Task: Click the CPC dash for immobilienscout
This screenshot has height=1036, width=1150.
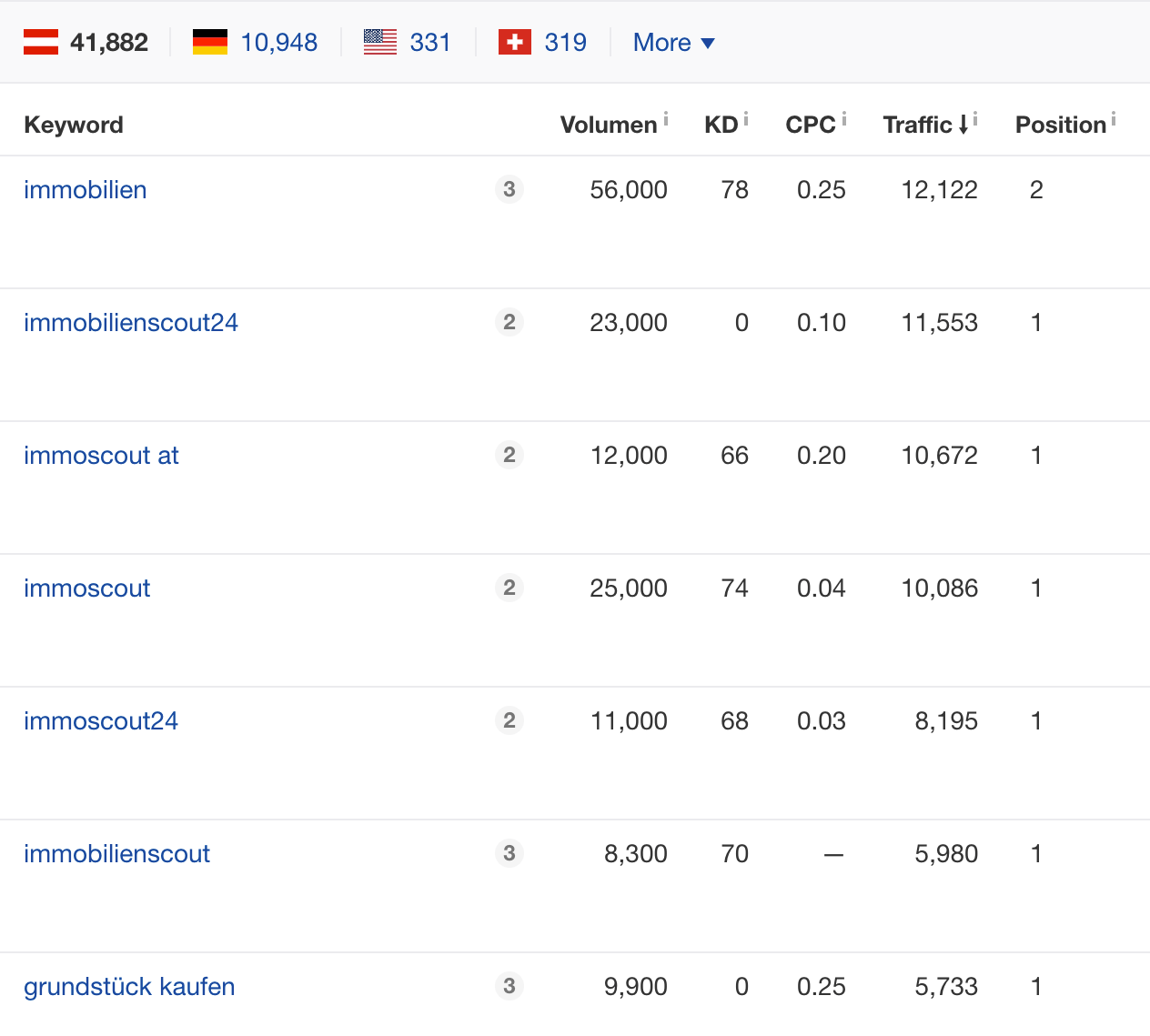Action: (833, 855)
